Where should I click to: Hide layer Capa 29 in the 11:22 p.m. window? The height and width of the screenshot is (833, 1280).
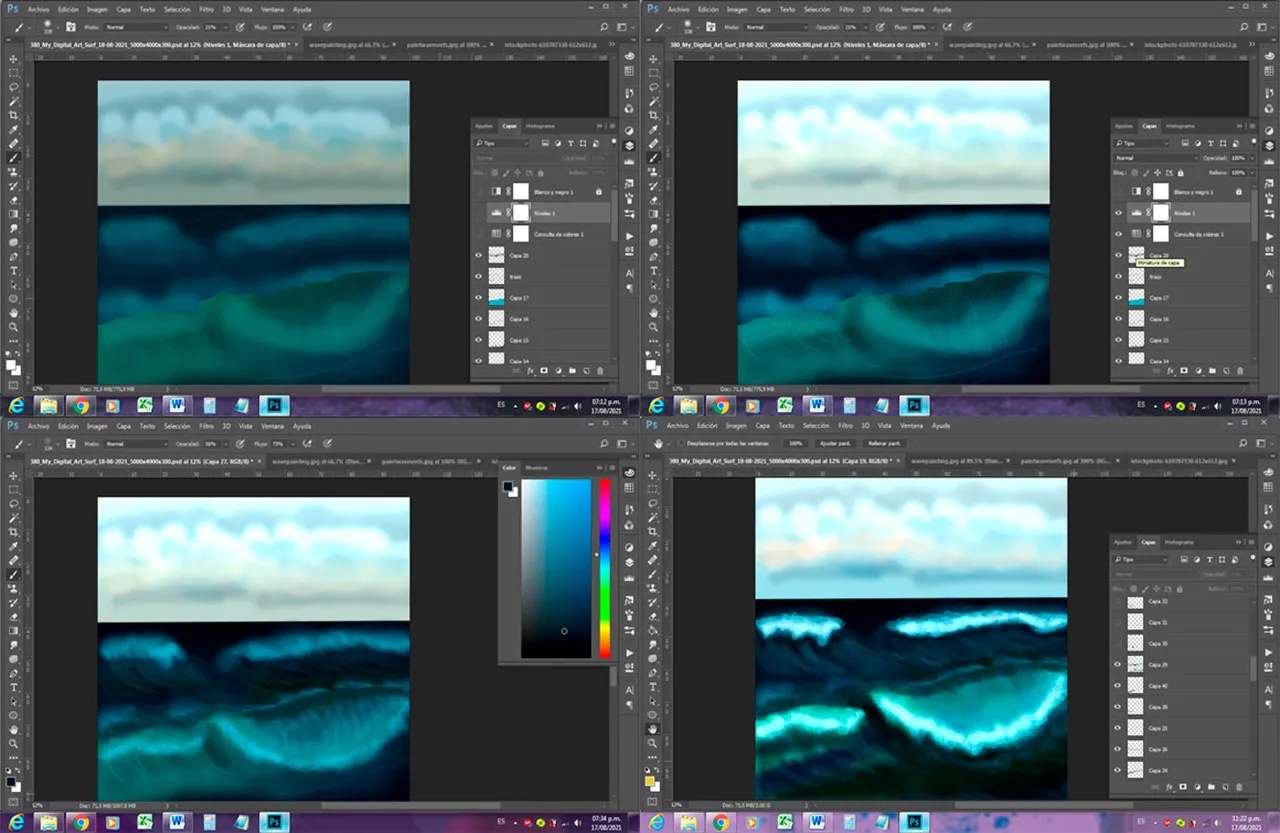(x=1118, y=664)
